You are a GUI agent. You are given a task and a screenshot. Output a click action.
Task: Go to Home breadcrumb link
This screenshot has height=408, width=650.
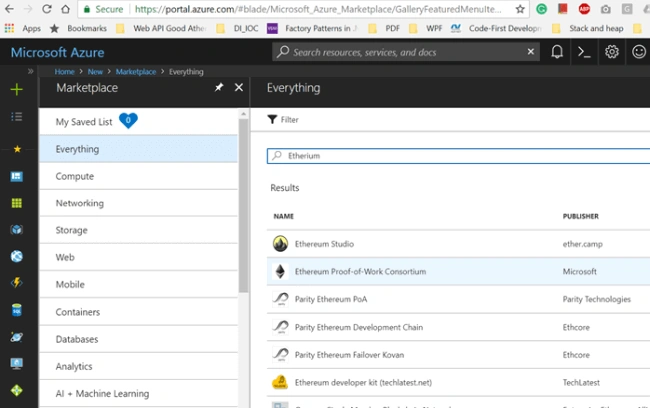64,72
